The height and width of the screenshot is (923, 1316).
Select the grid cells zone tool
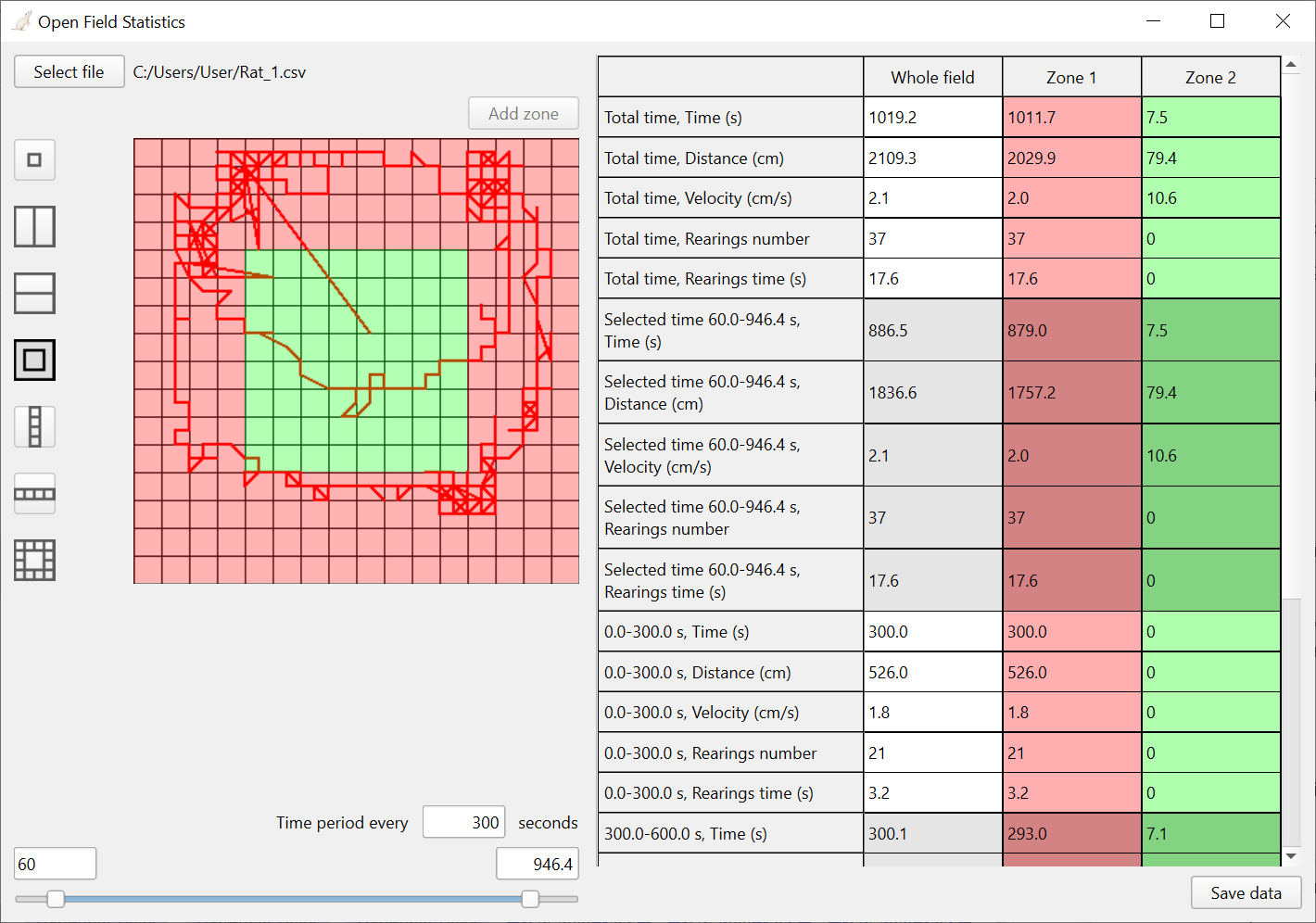coord(34,560)
